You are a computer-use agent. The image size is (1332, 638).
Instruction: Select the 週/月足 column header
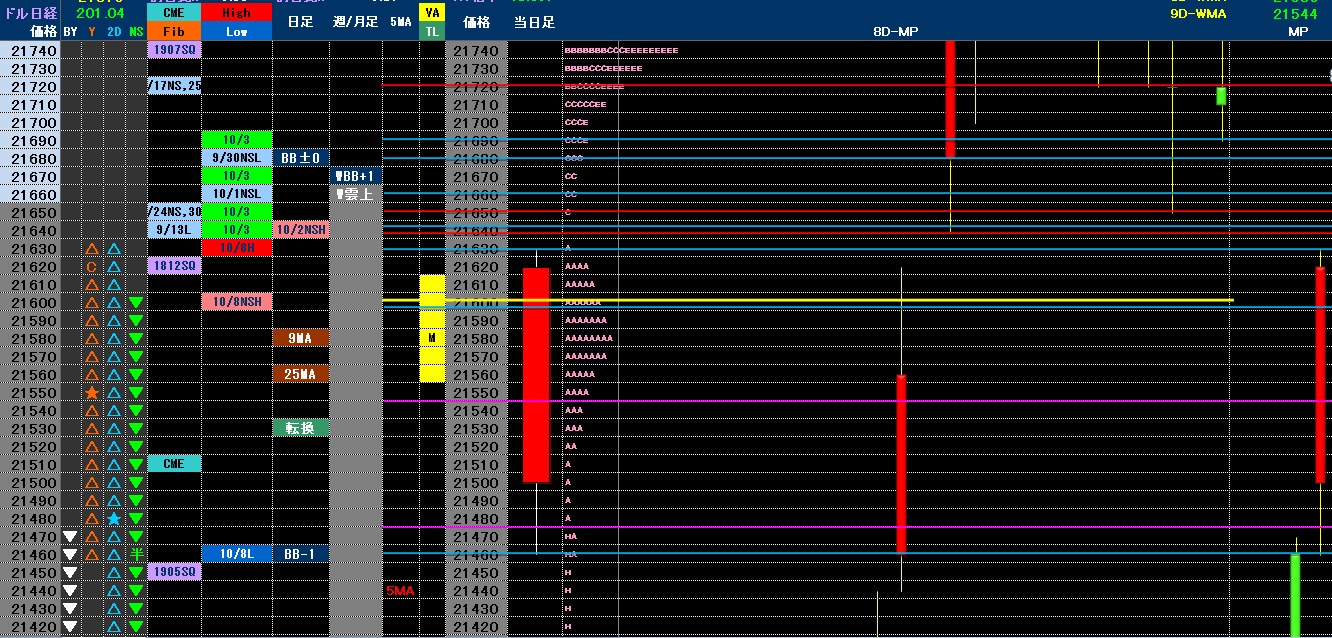click(x=356, y=21)
